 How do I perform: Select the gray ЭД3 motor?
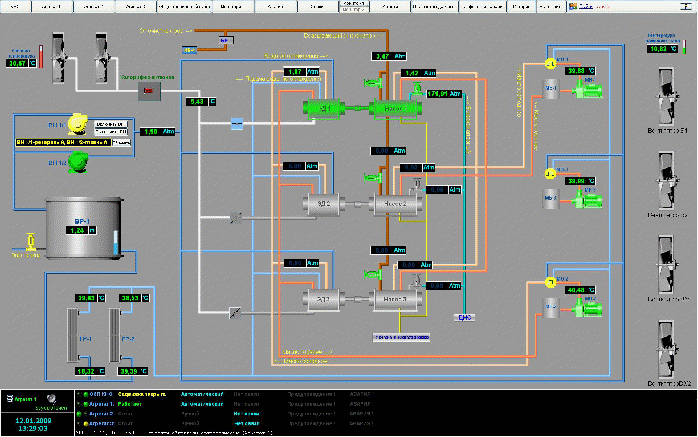(x=323, y=299)
